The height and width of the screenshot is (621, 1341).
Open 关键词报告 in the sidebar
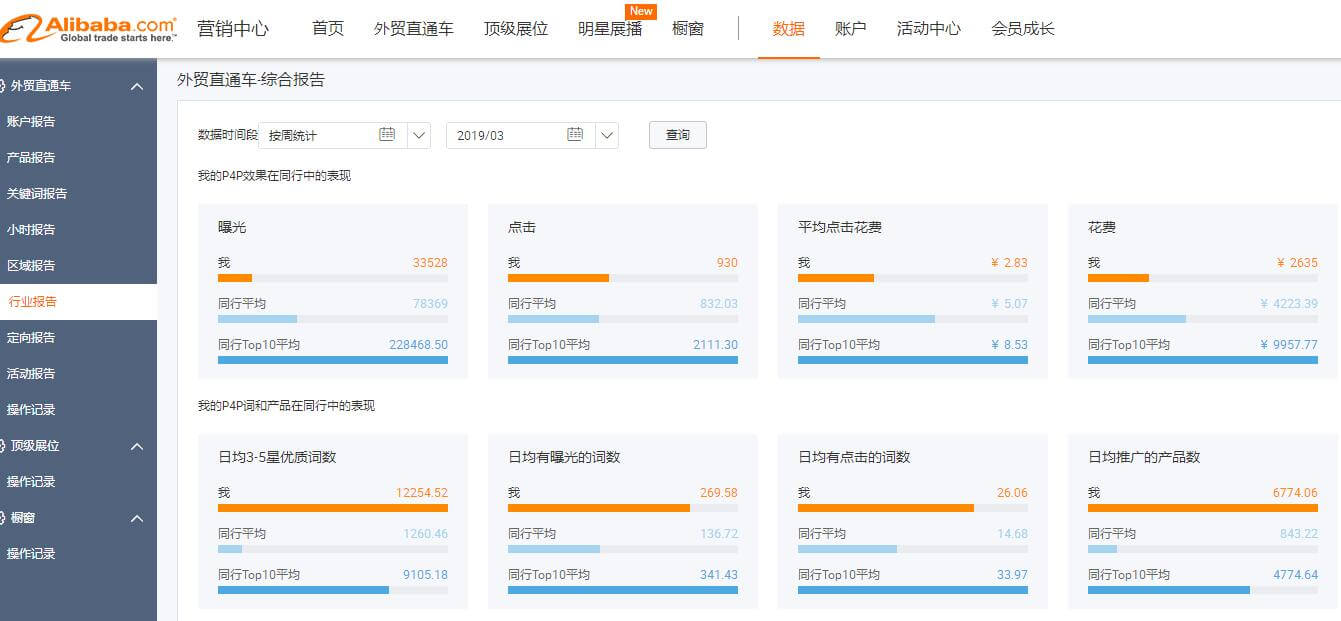point(37,194)
